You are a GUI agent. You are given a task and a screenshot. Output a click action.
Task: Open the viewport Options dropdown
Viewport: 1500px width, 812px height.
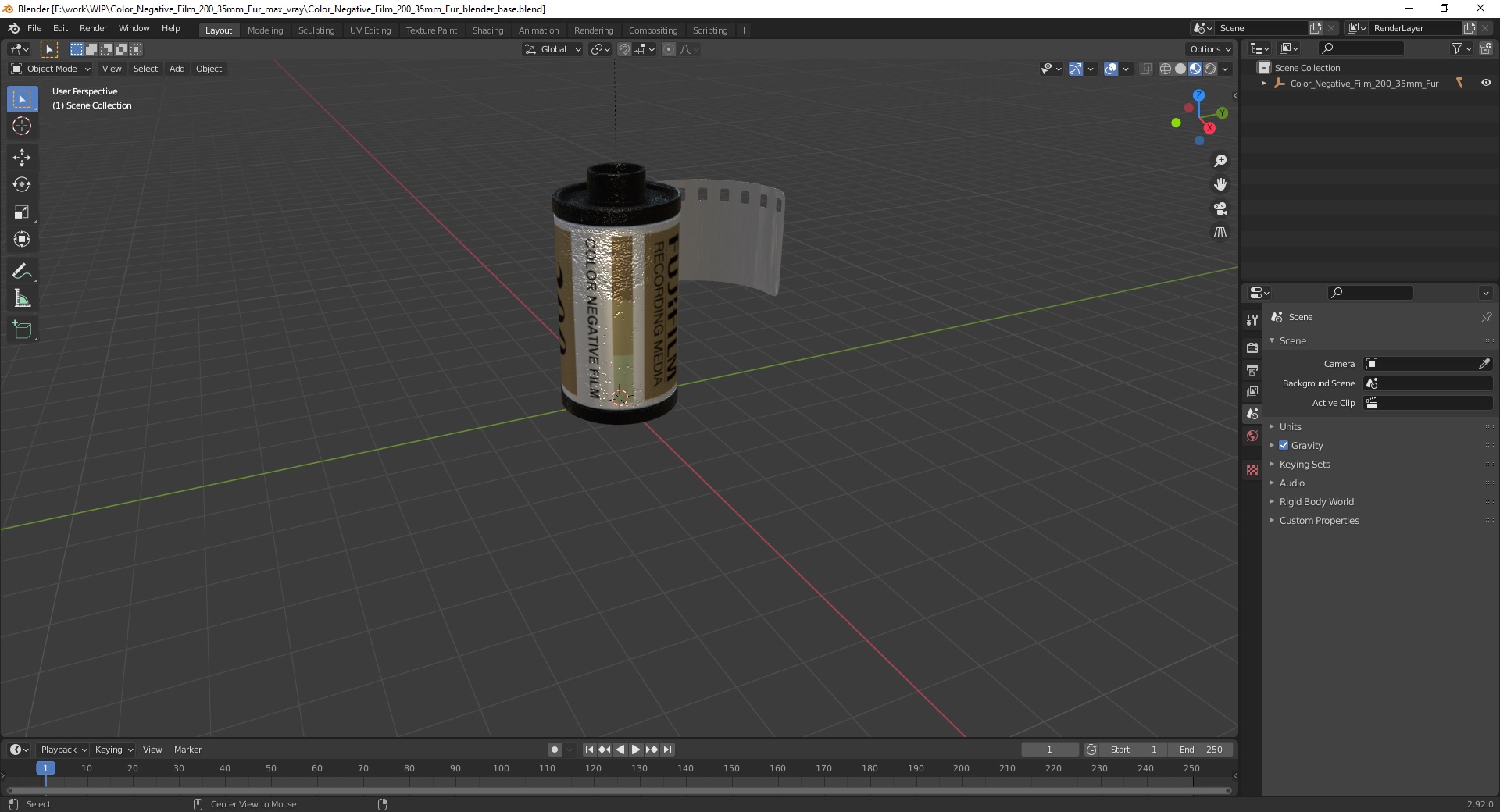point(1210,49)
